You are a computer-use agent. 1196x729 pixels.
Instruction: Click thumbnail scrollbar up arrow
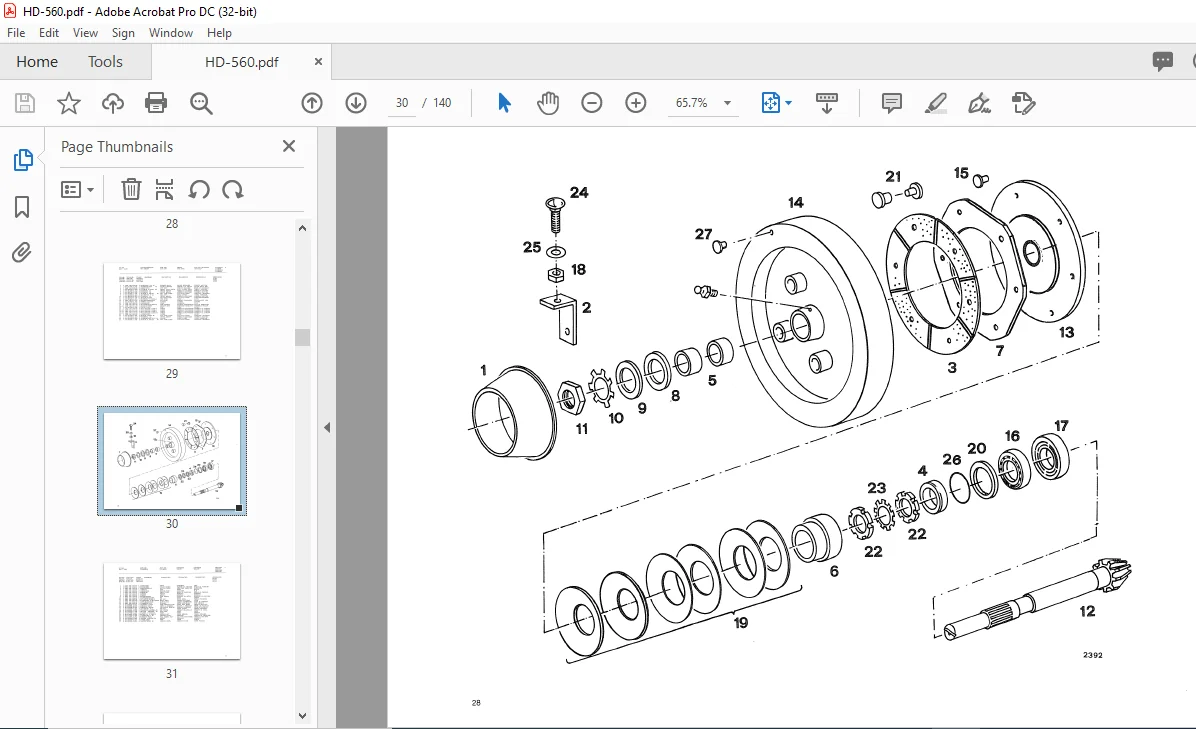click(x=303, y=228)
